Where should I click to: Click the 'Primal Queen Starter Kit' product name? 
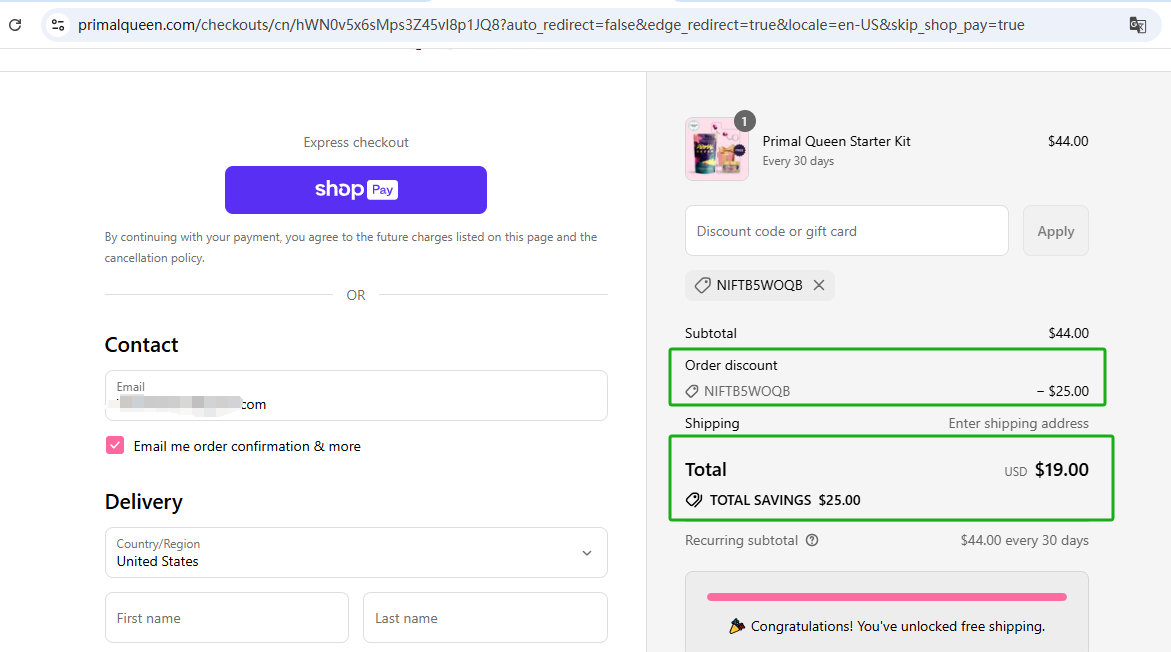(x=836, y=141)
